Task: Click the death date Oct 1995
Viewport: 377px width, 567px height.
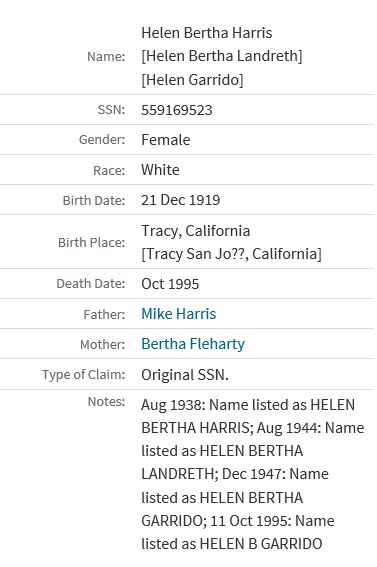Action: [x=170, y=284]
